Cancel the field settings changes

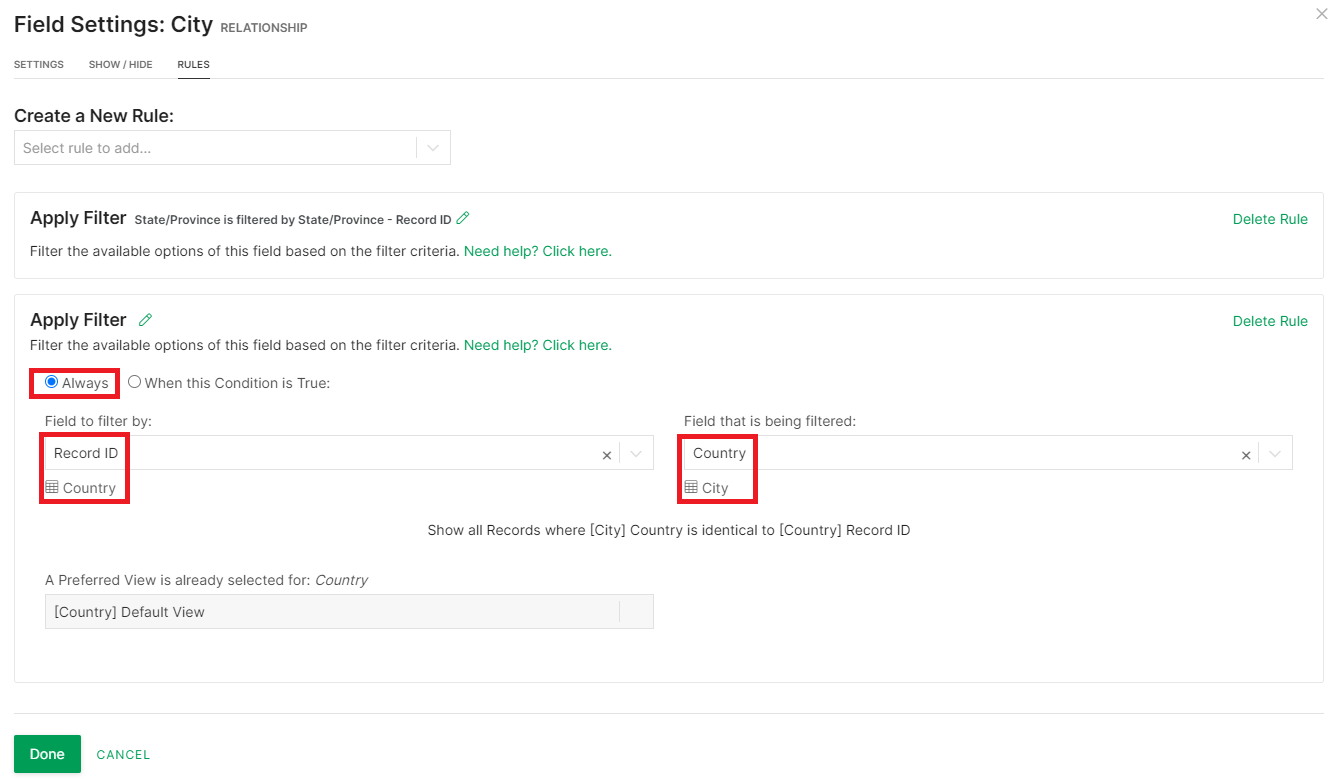[123, 755]
